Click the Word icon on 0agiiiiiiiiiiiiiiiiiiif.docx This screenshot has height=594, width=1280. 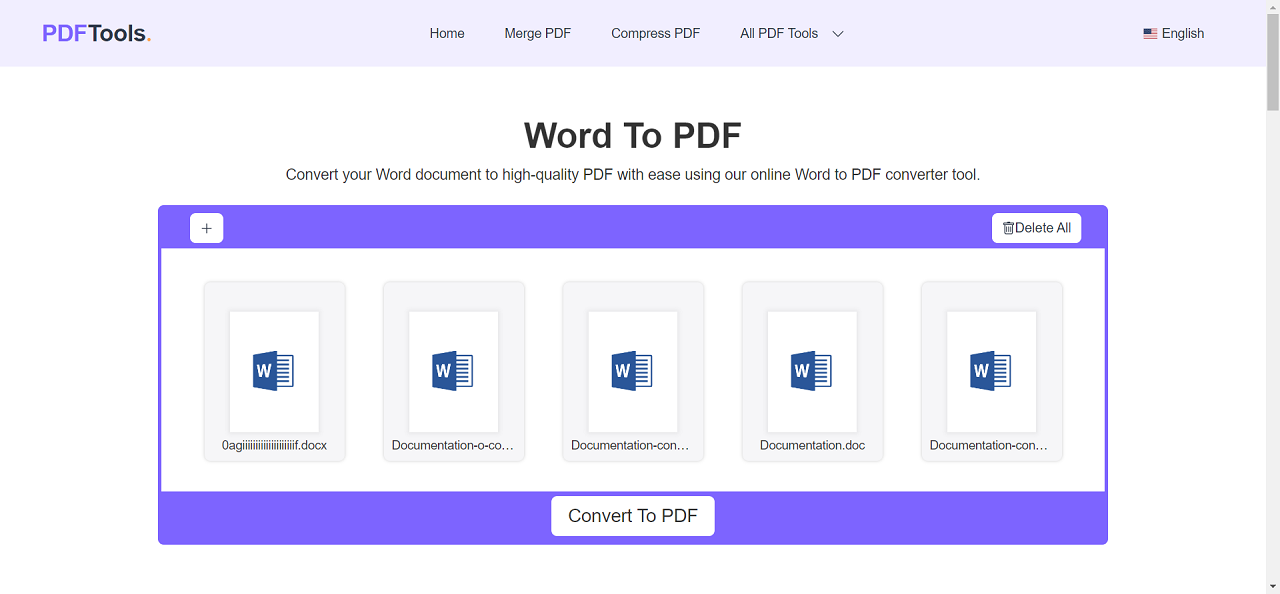[274, 372]
